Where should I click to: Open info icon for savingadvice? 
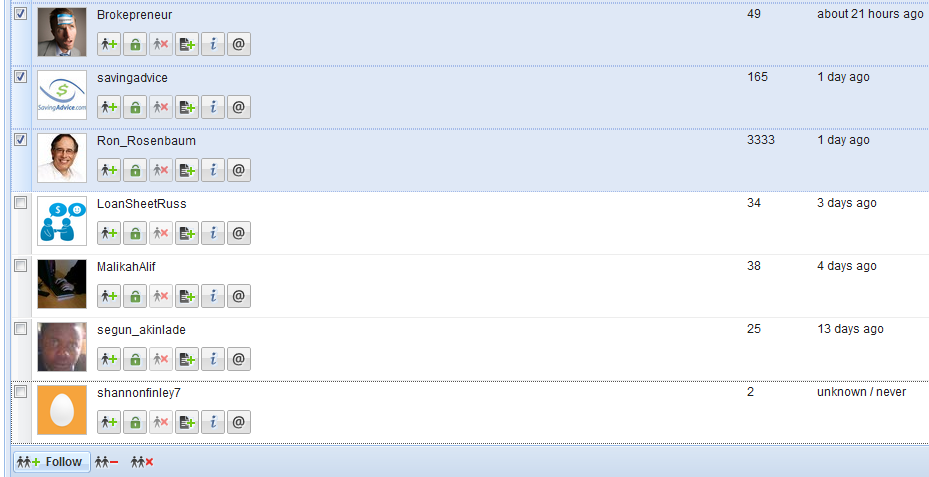(213, 107)
